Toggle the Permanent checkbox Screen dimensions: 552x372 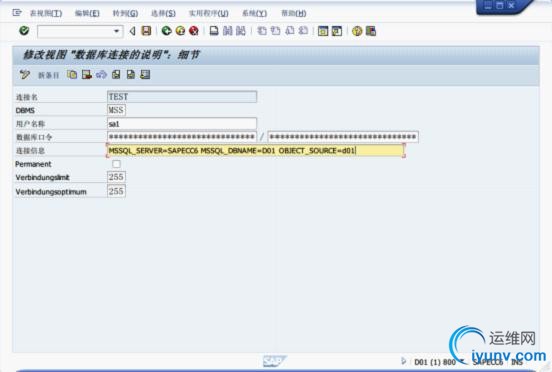[x=116, y=164]
